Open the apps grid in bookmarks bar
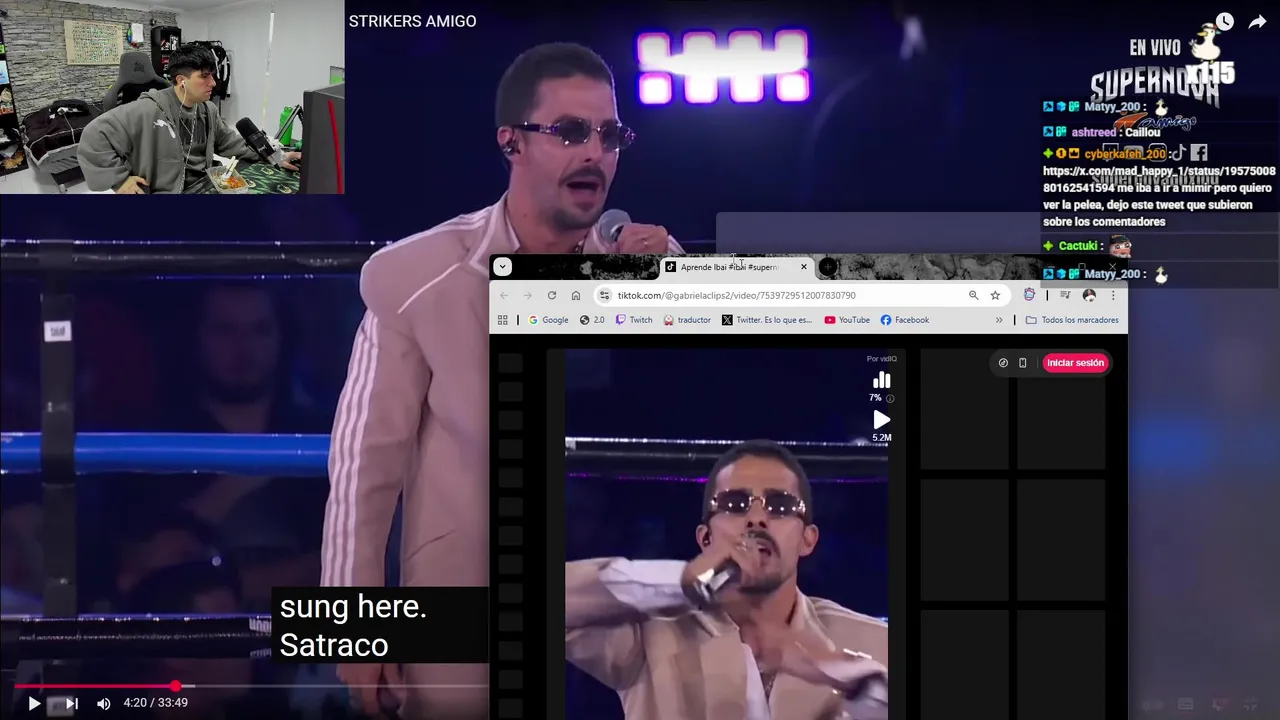The image size is (1280, 720). 503,320
